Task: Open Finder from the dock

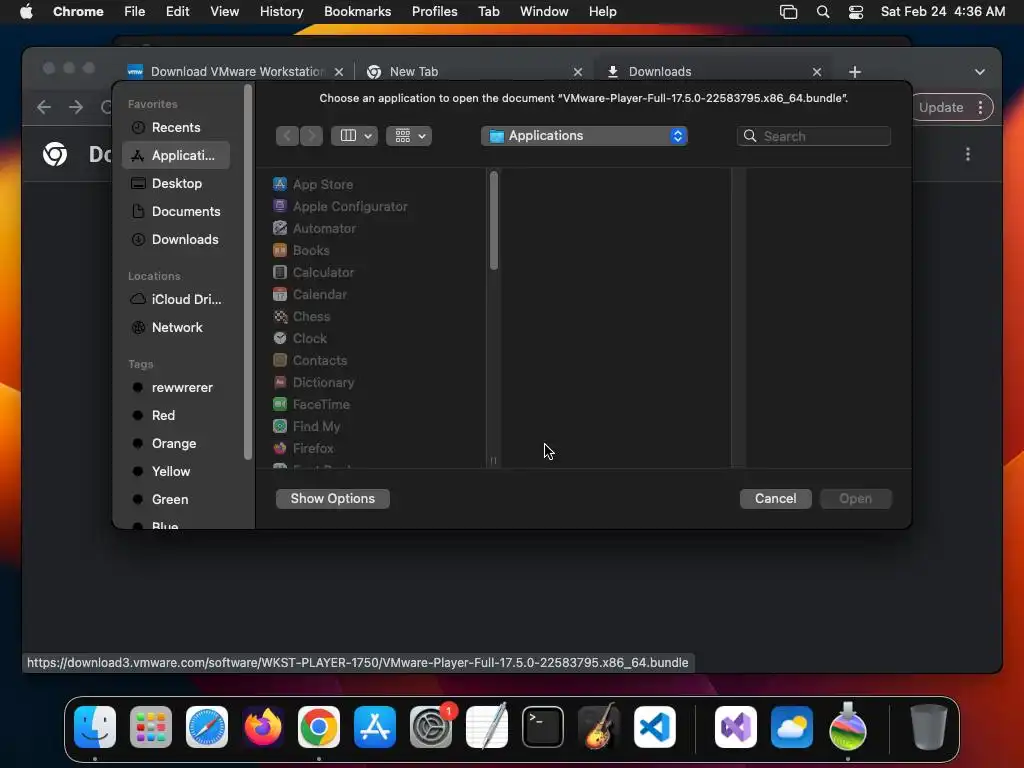Action: pyautogui.click(x=95, y=727)
